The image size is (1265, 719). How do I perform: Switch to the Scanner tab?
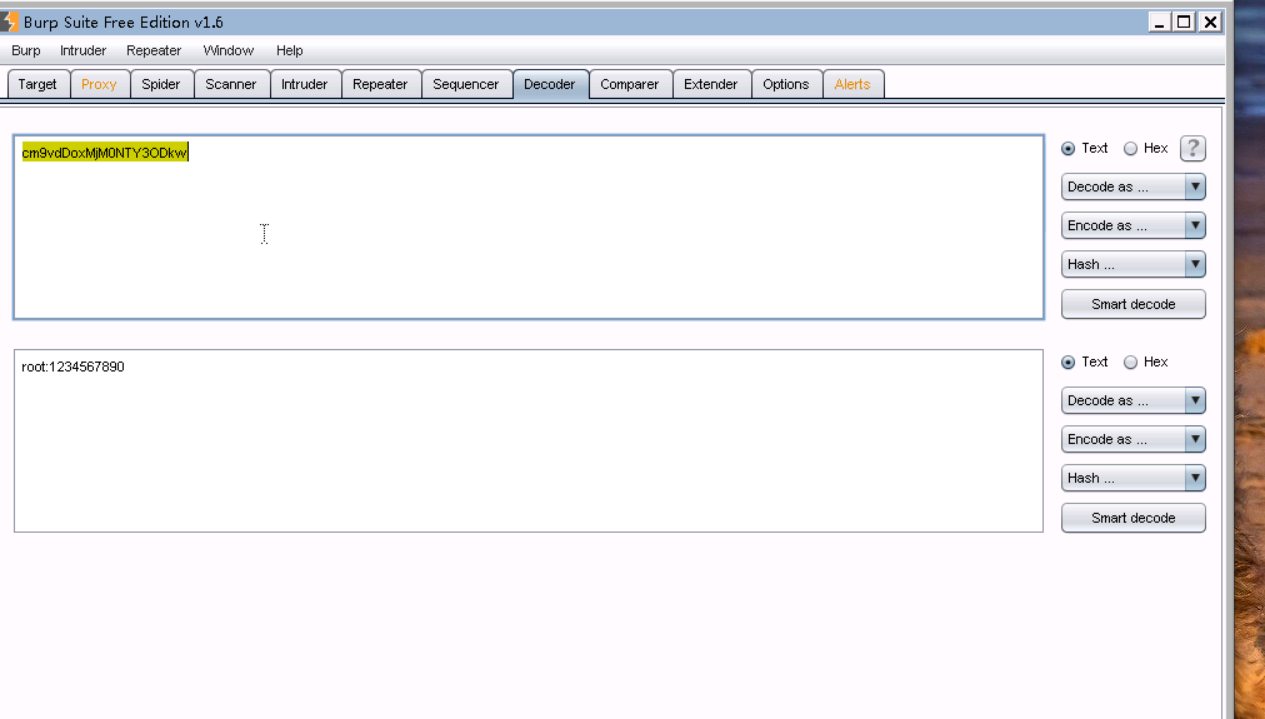pyautogui.click(x=231, y=85)
